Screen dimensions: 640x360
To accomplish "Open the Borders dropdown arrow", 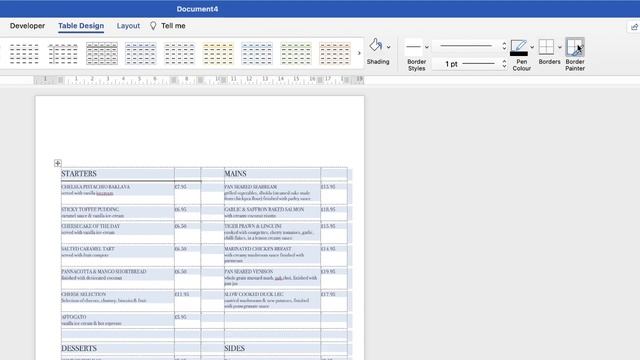I will click(x=560, y=47).
